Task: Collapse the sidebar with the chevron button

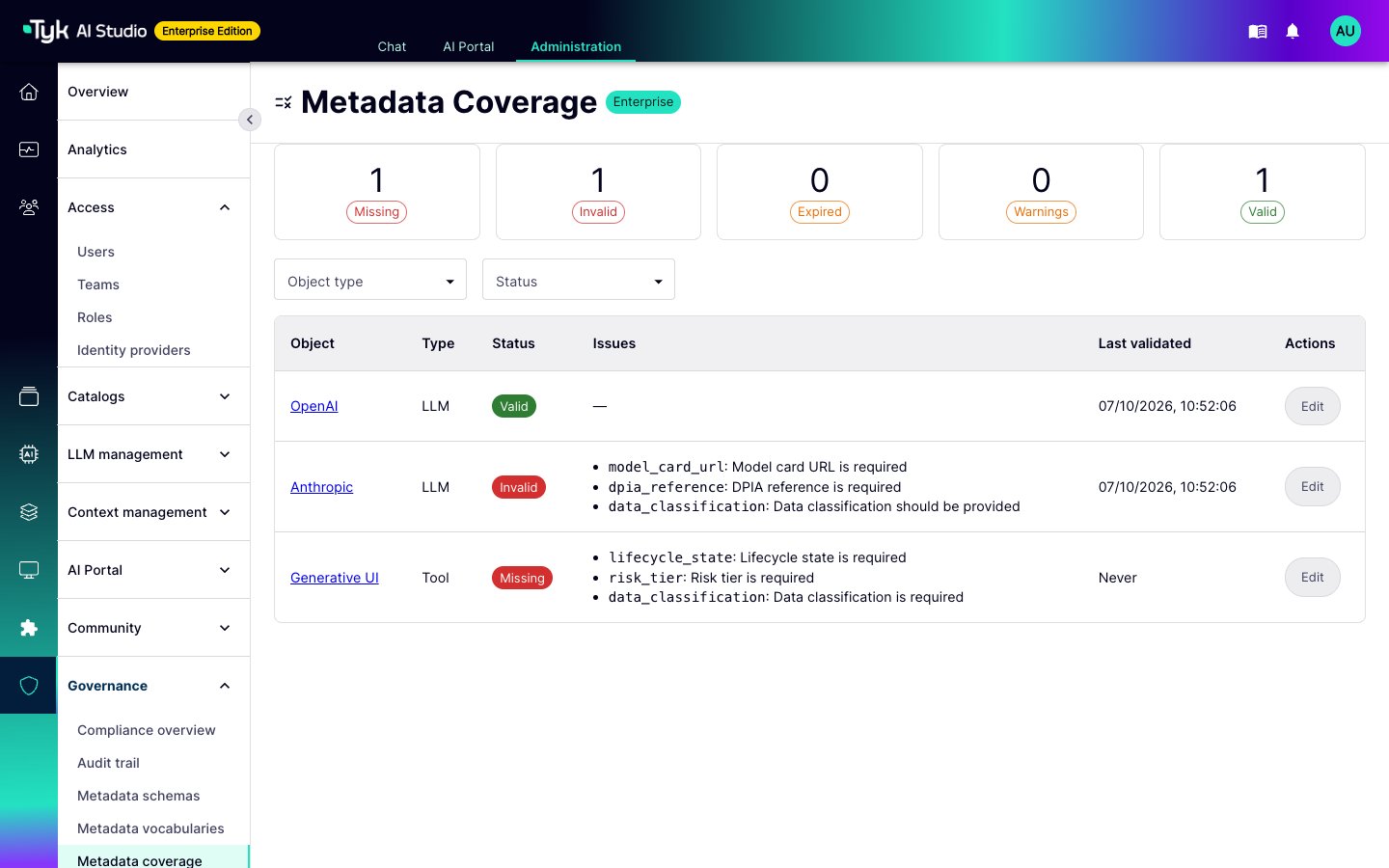Action: pos(250,120)
